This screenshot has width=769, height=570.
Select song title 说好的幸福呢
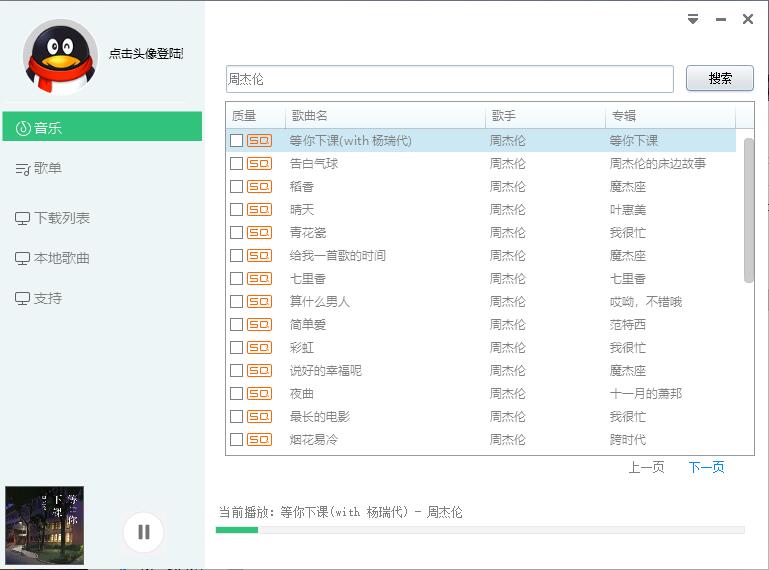coord(326,370)
